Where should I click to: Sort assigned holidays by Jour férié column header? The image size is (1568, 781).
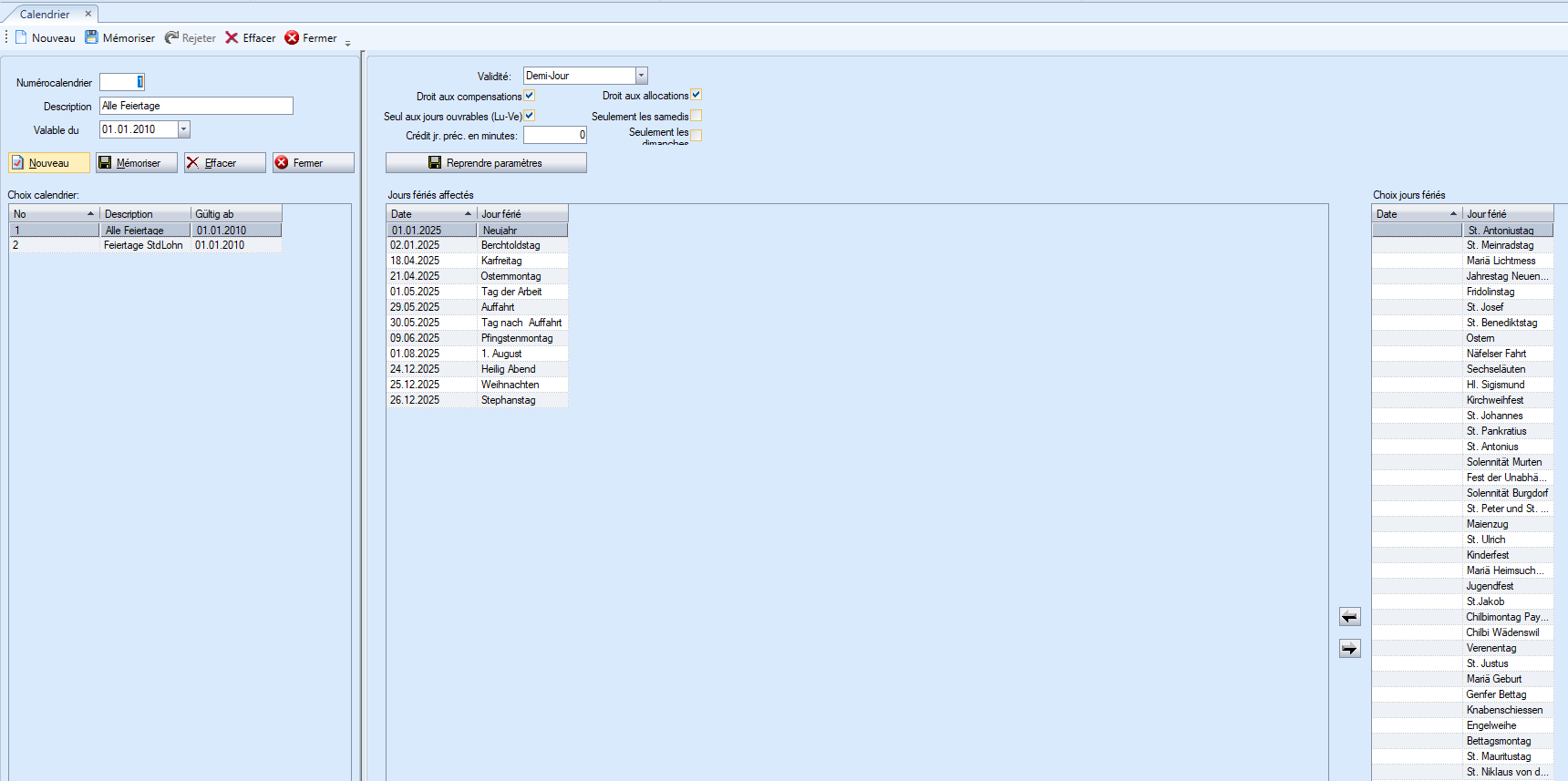coord(521,214)
